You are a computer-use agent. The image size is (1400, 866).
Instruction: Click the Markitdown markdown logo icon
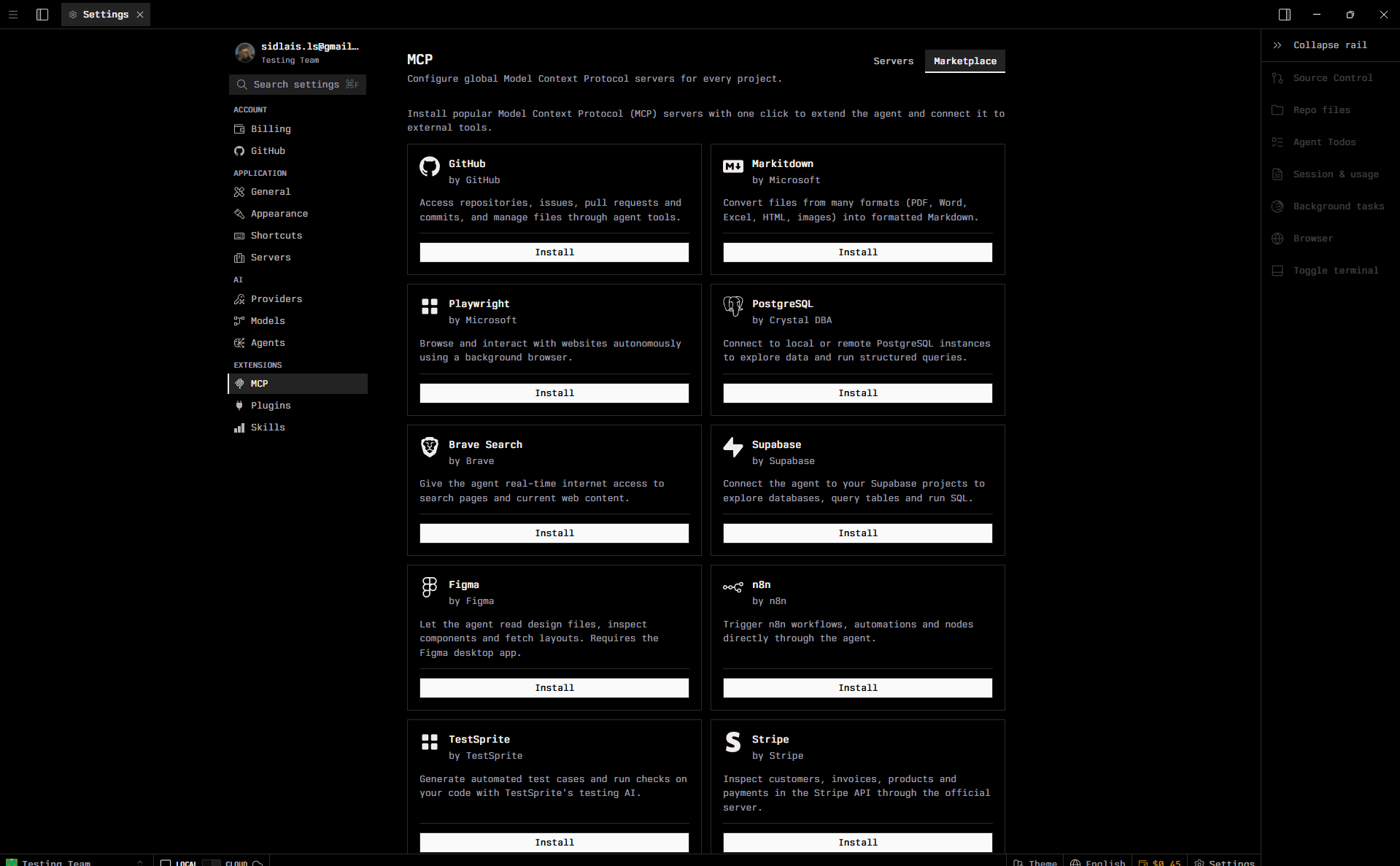click(733, 166)
